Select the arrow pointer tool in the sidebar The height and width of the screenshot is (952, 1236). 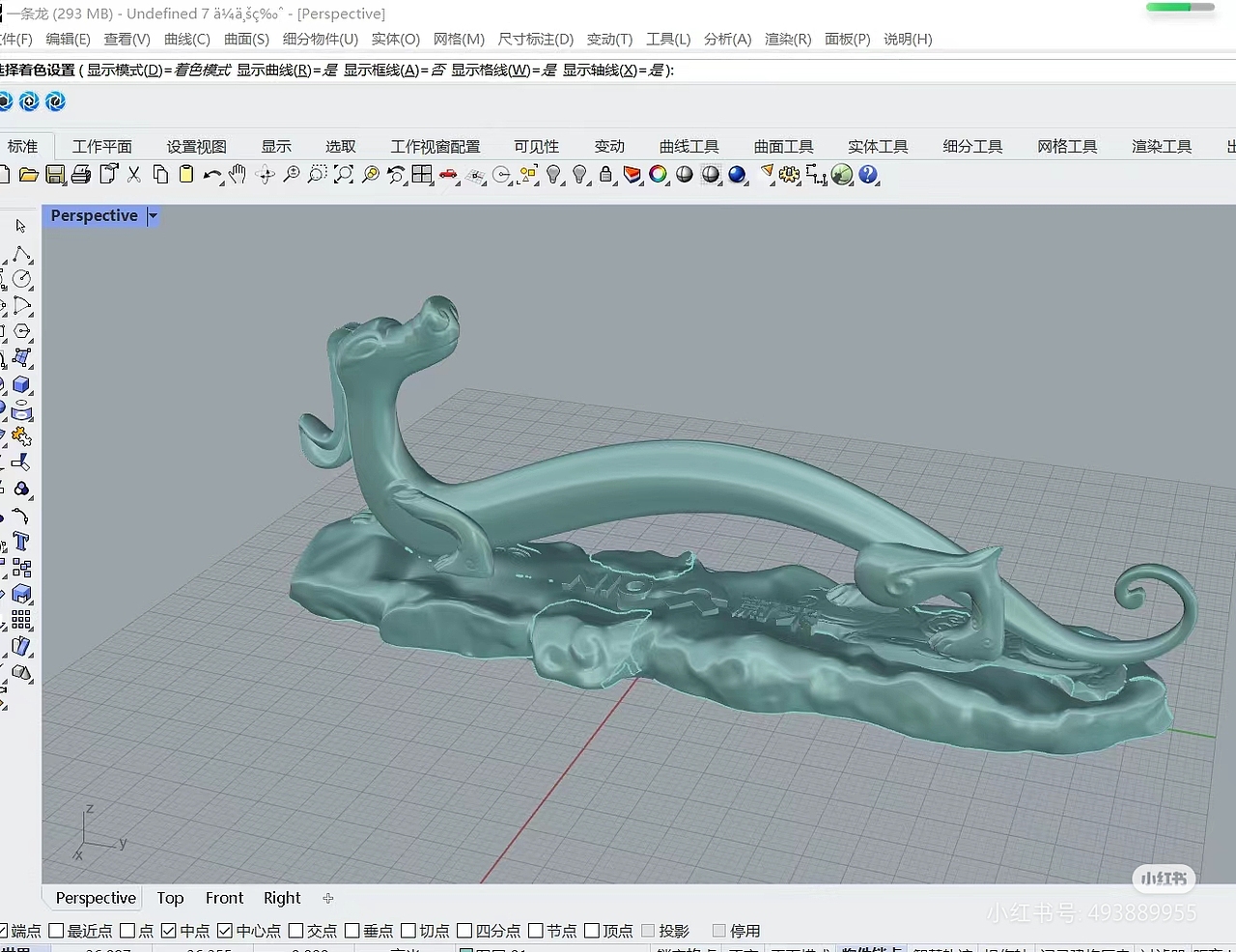click(x=20, y=226)
